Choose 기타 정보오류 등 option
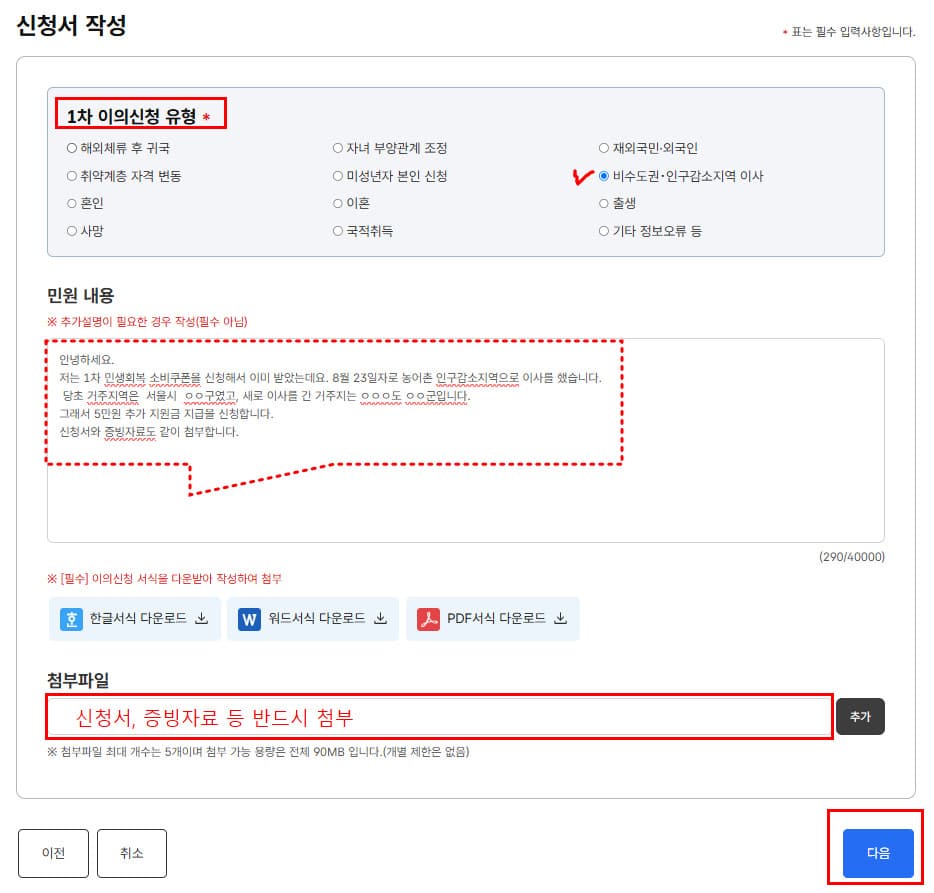The image size is (934, 893). point(604,231)
